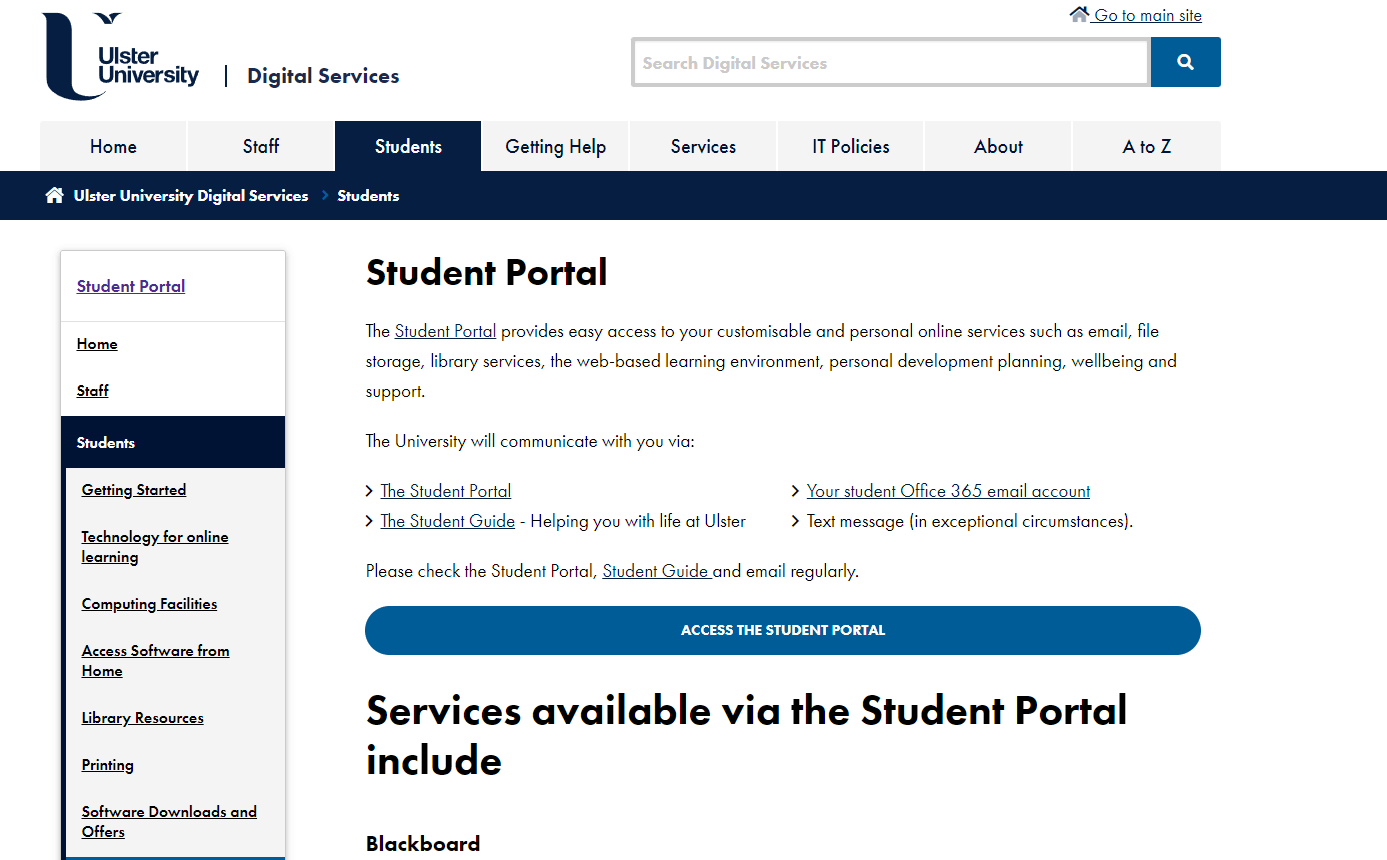
Task: Click Student Guide link in reminder sentence
Action: tap(656, 572)
